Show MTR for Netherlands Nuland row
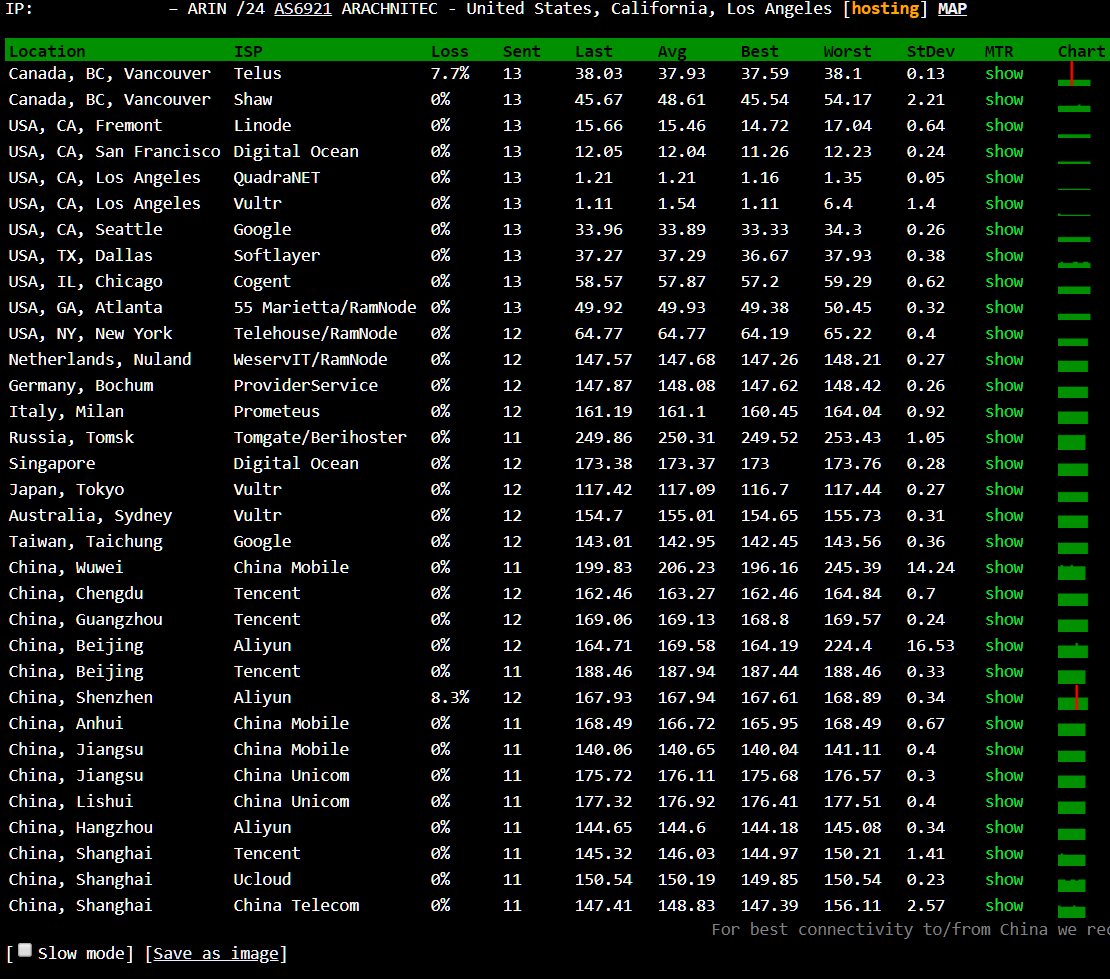The image size is (1110, 979). click(x=1004, y=360)
